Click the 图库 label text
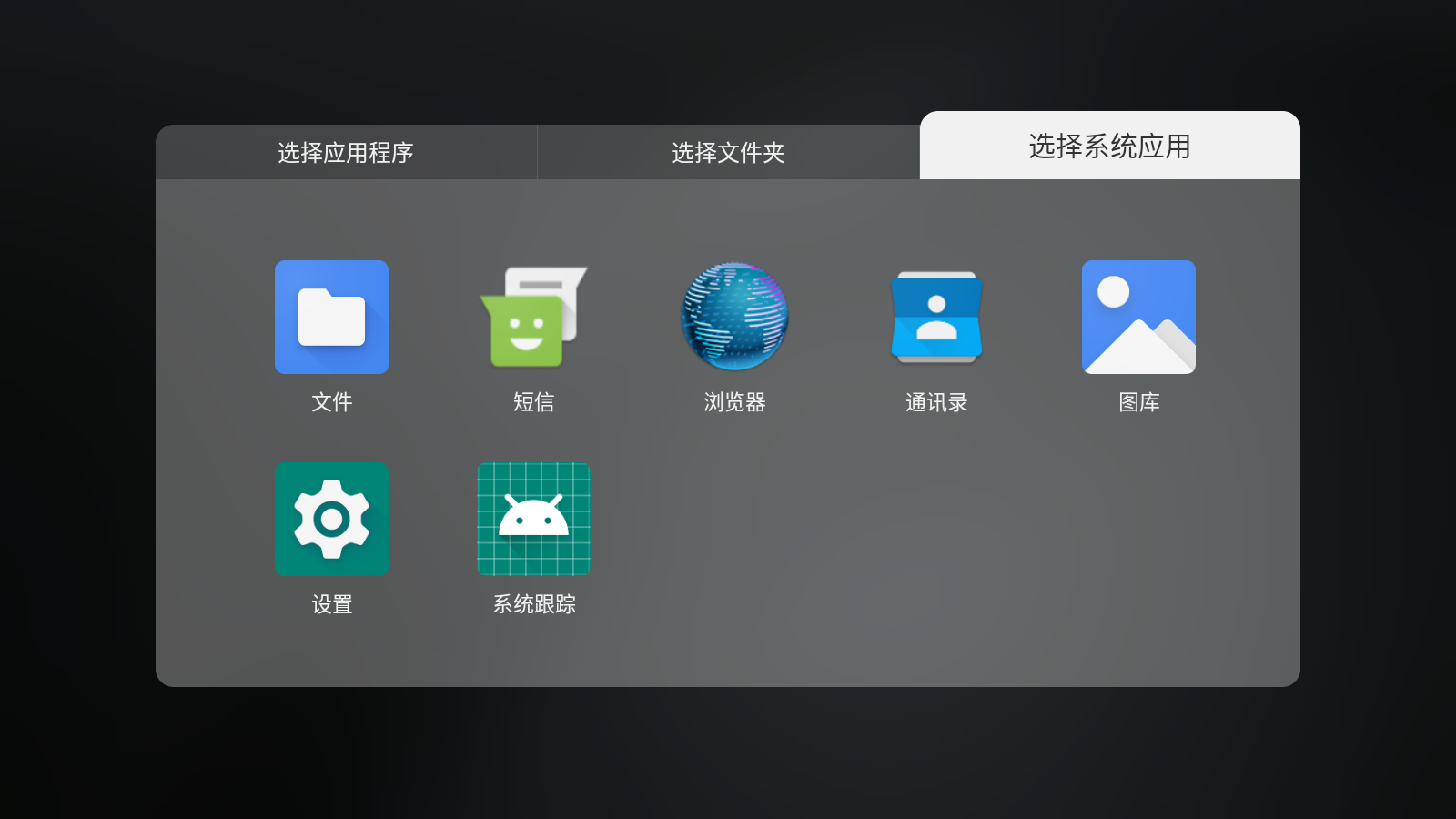The height and width of the screenshot is (819, 1456). pos(1138,402)
